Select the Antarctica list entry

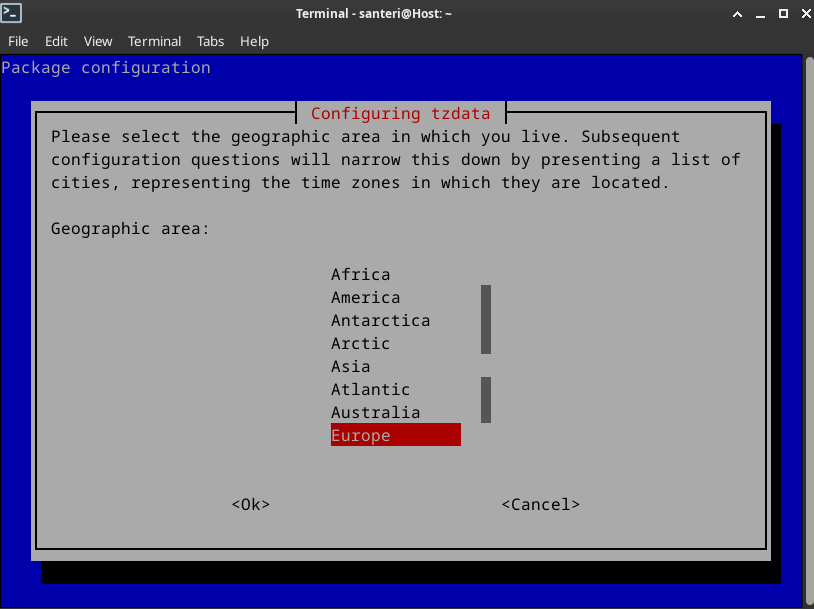(380, 321)
